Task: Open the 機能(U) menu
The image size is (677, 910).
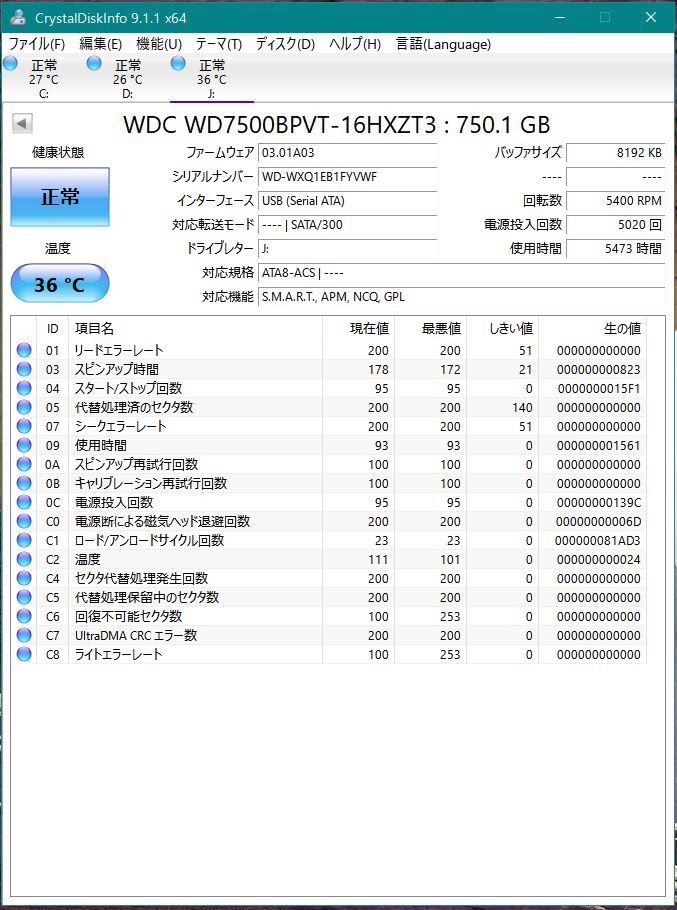Action: coord(159,44)
